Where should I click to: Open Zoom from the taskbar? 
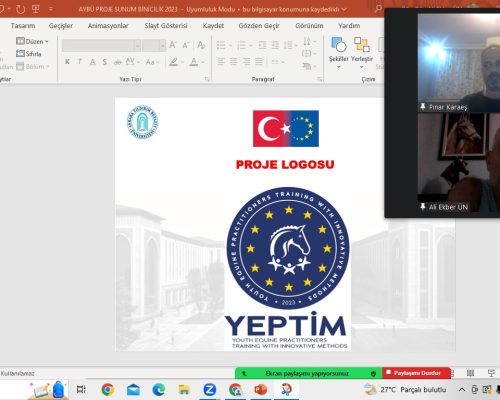tap(210, 389)
